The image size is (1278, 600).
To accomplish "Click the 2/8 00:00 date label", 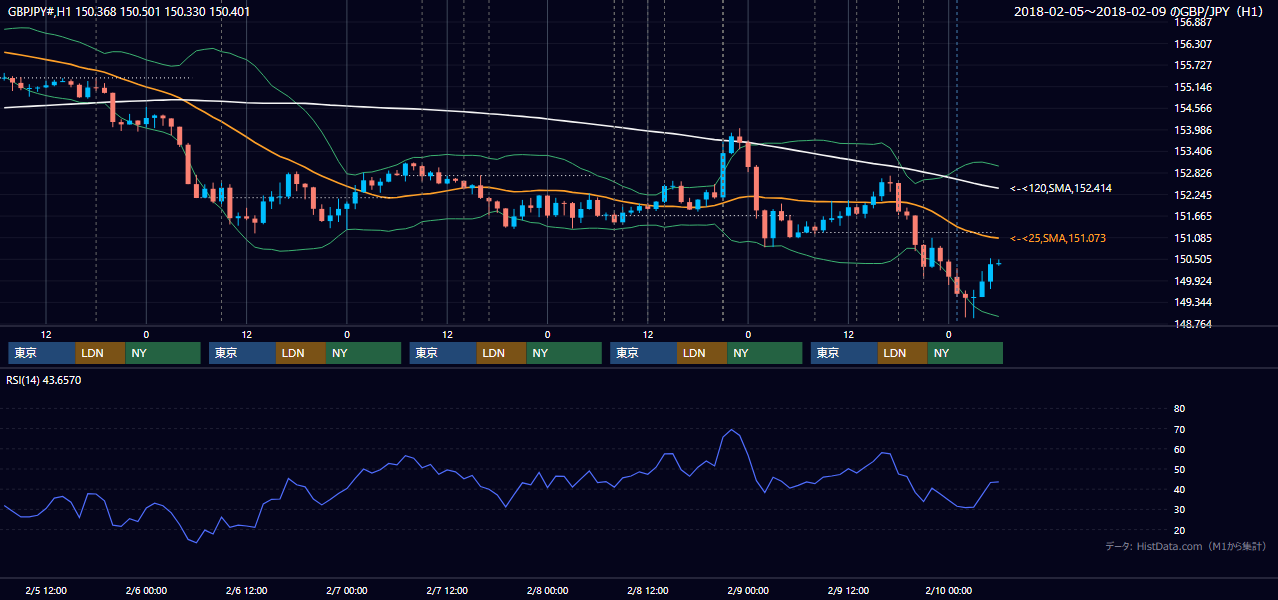I will (x=547, y=590).
